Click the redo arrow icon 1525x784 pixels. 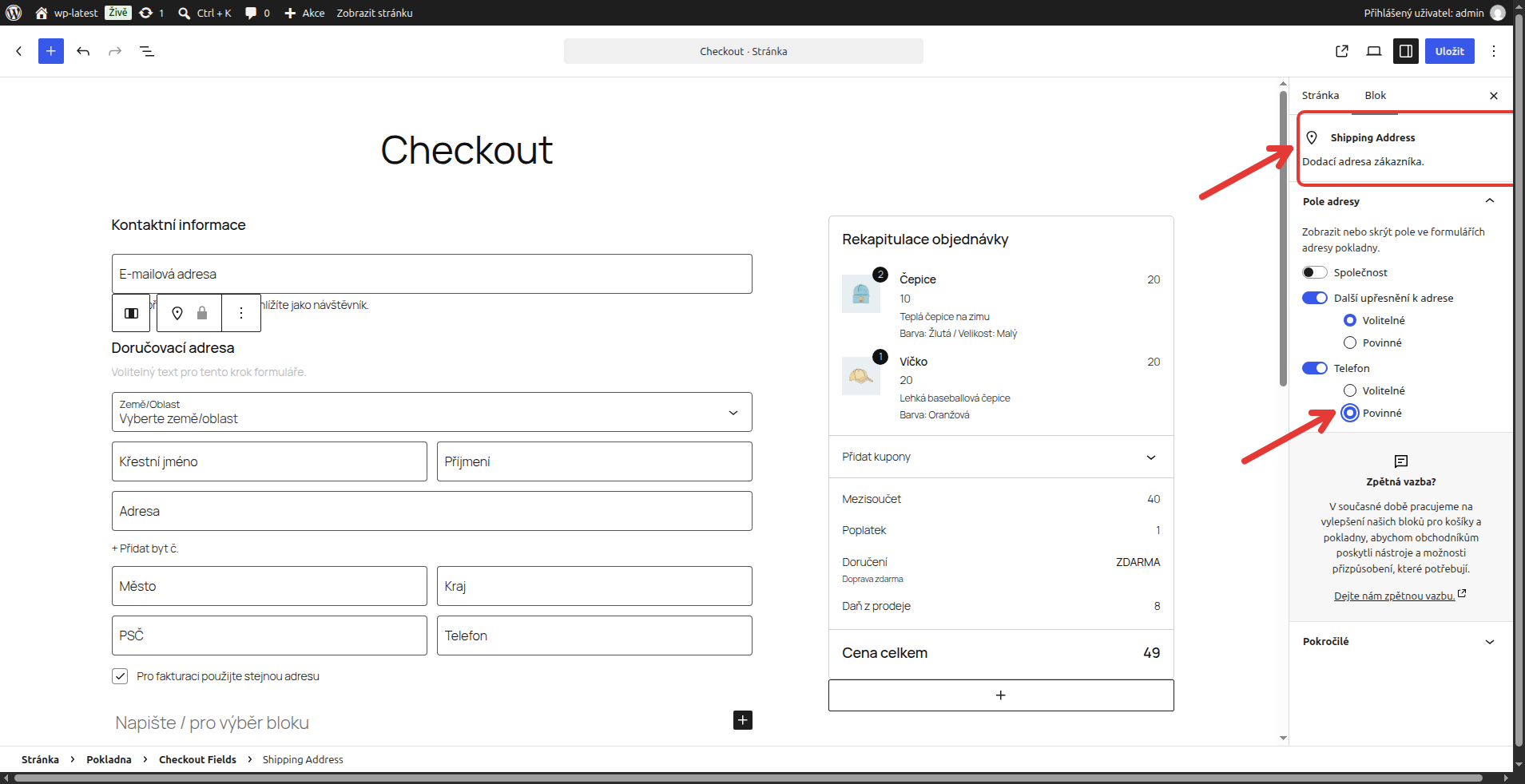[115, 51]
